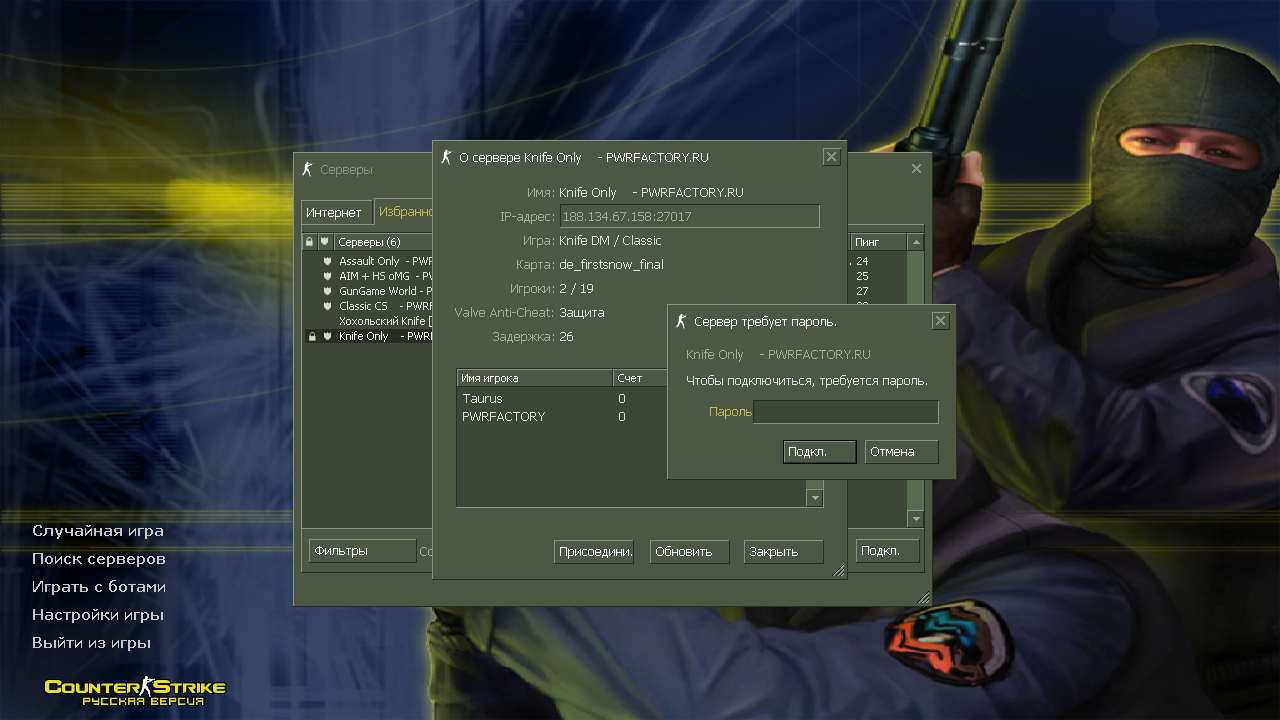Select Играть с ботами menu item
The image size is (1280, 720).
click(x=99, y=587)
